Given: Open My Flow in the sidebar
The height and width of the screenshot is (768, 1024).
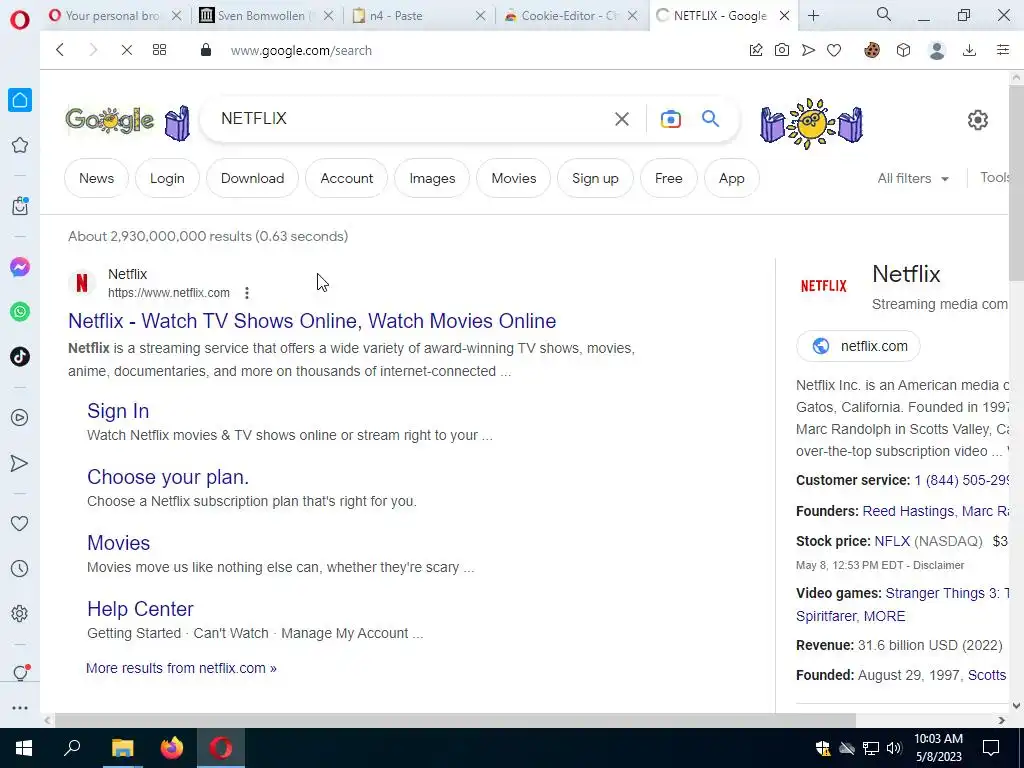Looking at the screenshot, I should click(20, 463).
